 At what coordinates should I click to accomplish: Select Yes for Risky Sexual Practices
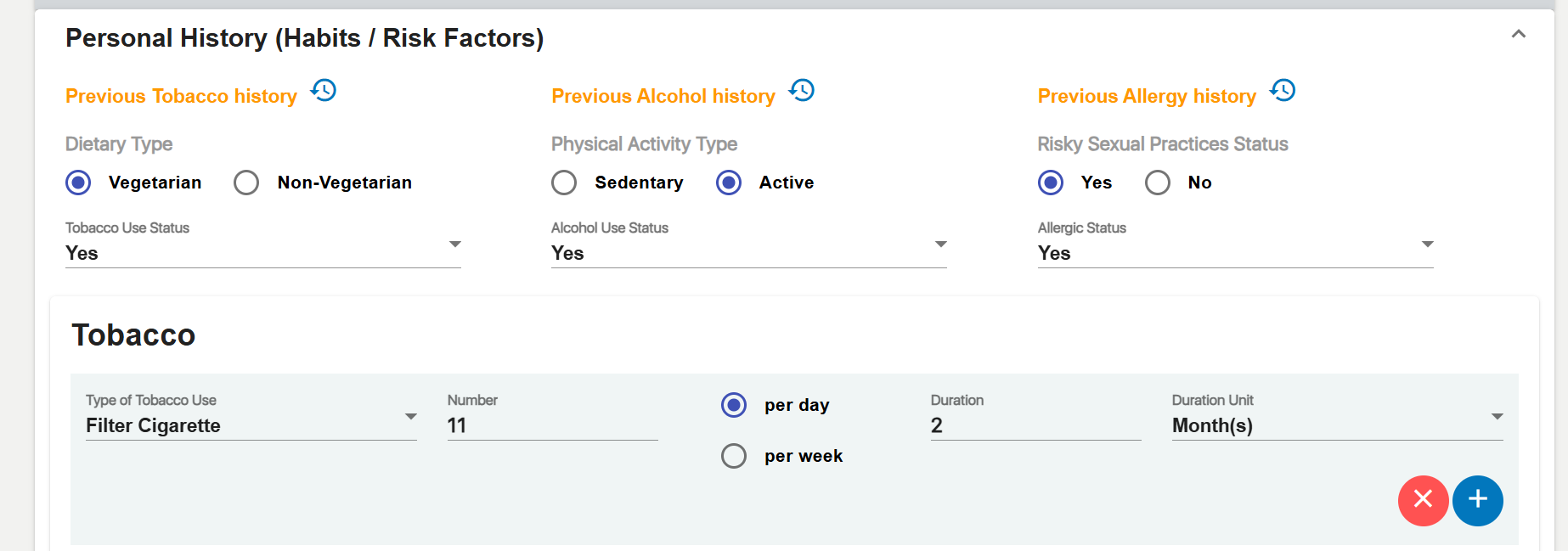(x=1051, y=183)
